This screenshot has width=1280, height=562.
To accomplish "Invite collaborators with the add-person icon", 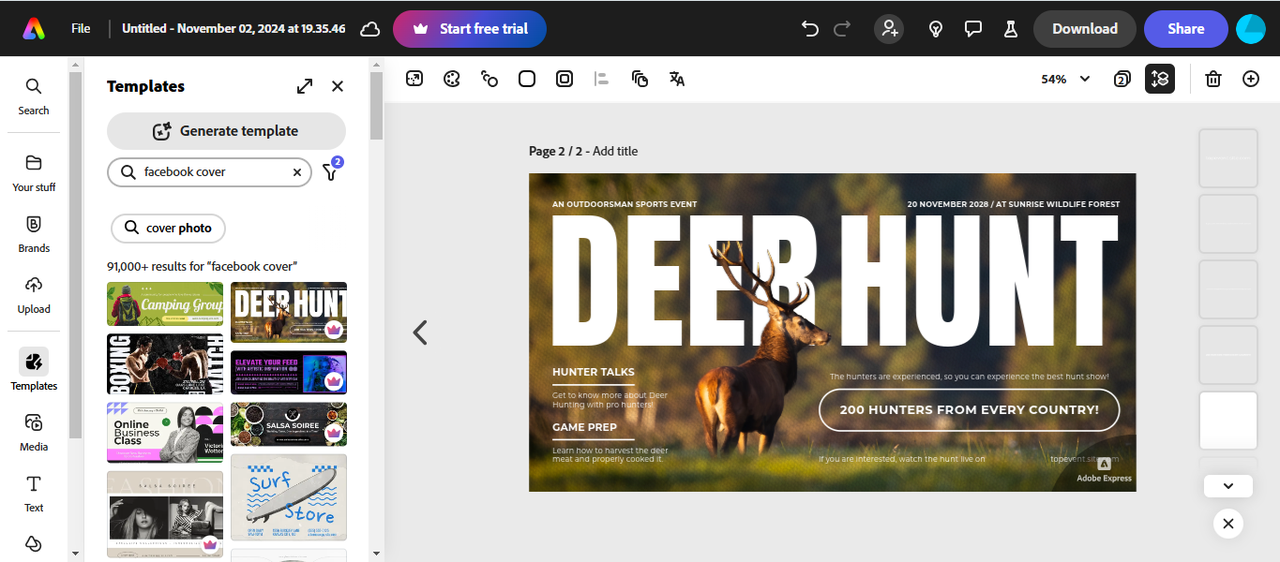I will (x=889, y=29).
